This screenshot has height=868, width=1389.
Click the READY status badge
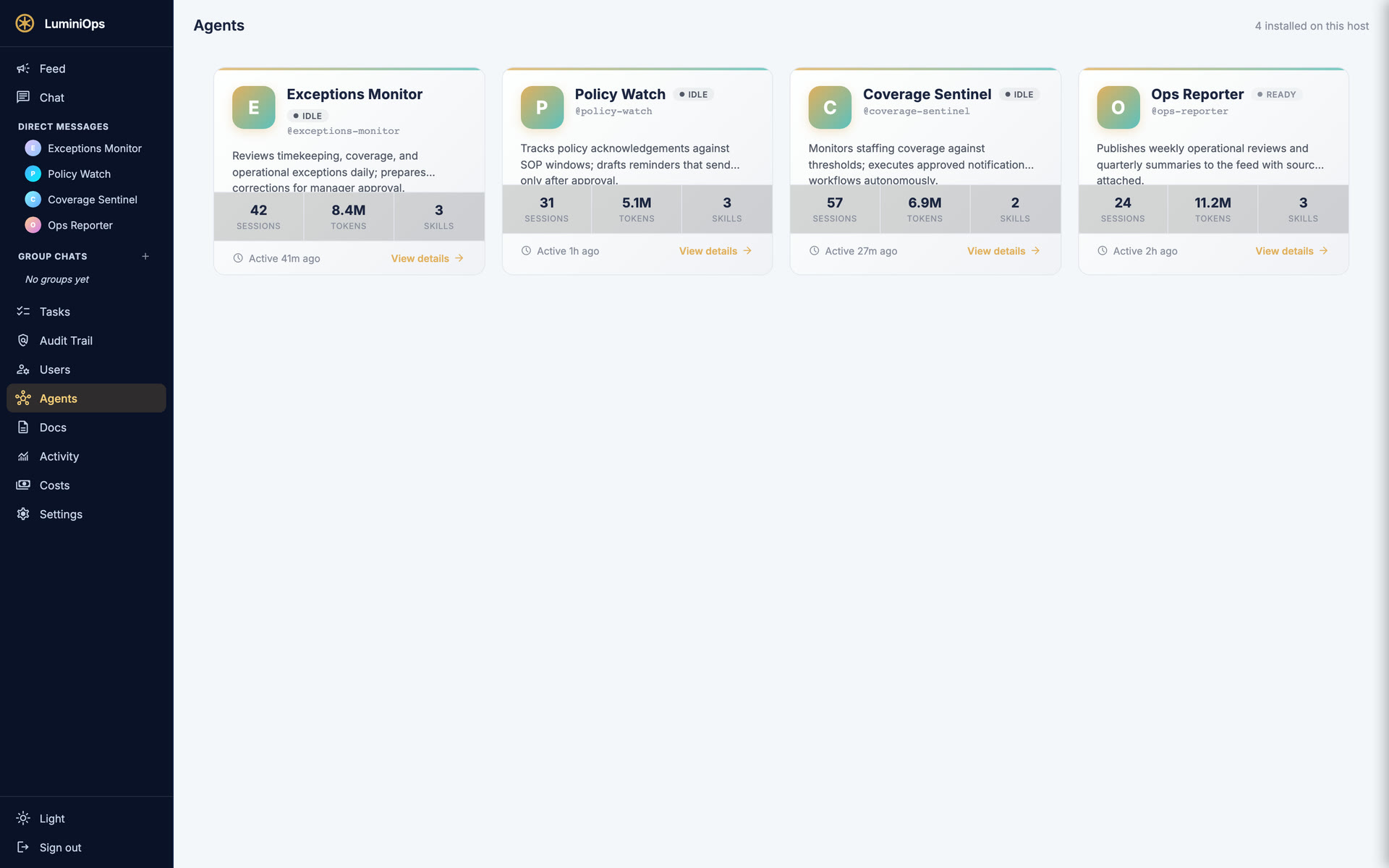(x=1277, y=95)
